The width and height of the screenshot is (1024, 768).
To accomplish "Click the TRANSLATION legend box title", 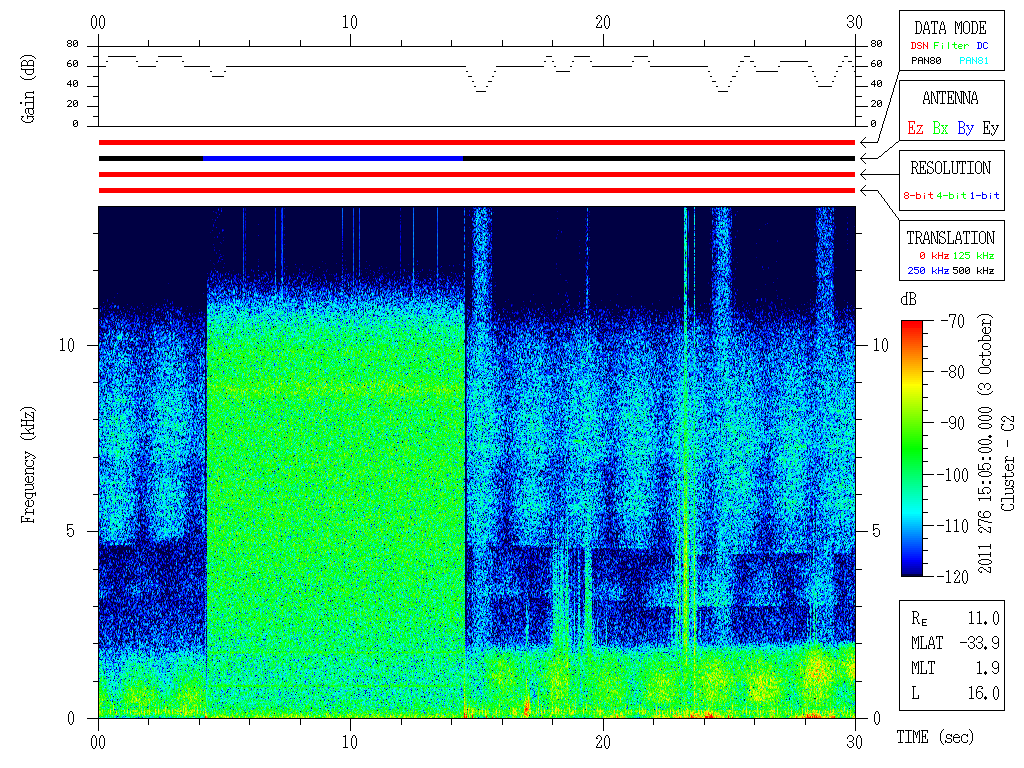I will [950, 238].
